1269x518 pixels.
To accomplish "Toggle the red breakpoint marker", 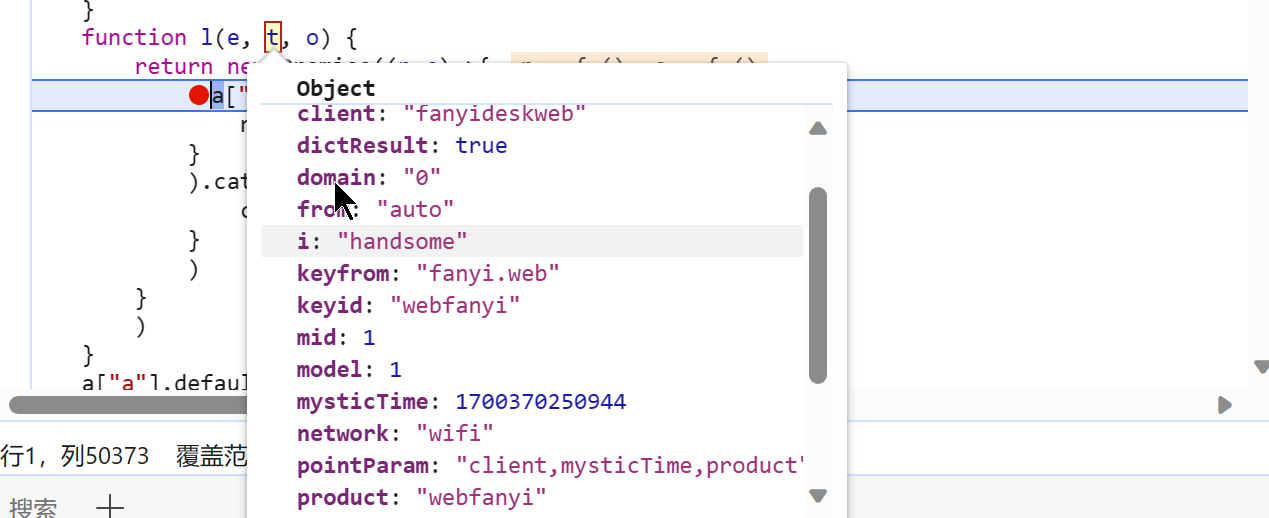I will pos(199,96).
